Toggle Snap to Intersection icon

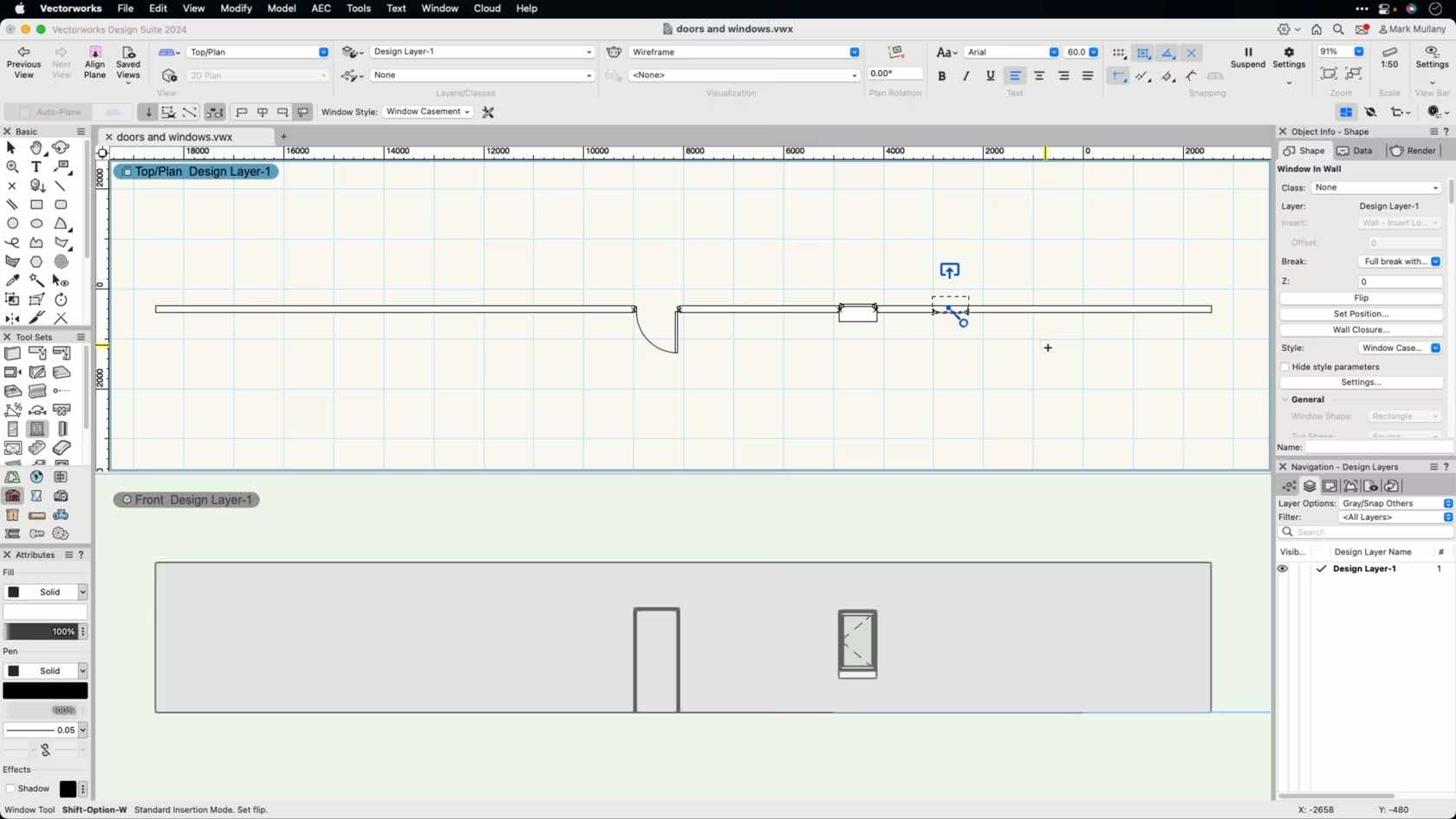(1192, 53)
